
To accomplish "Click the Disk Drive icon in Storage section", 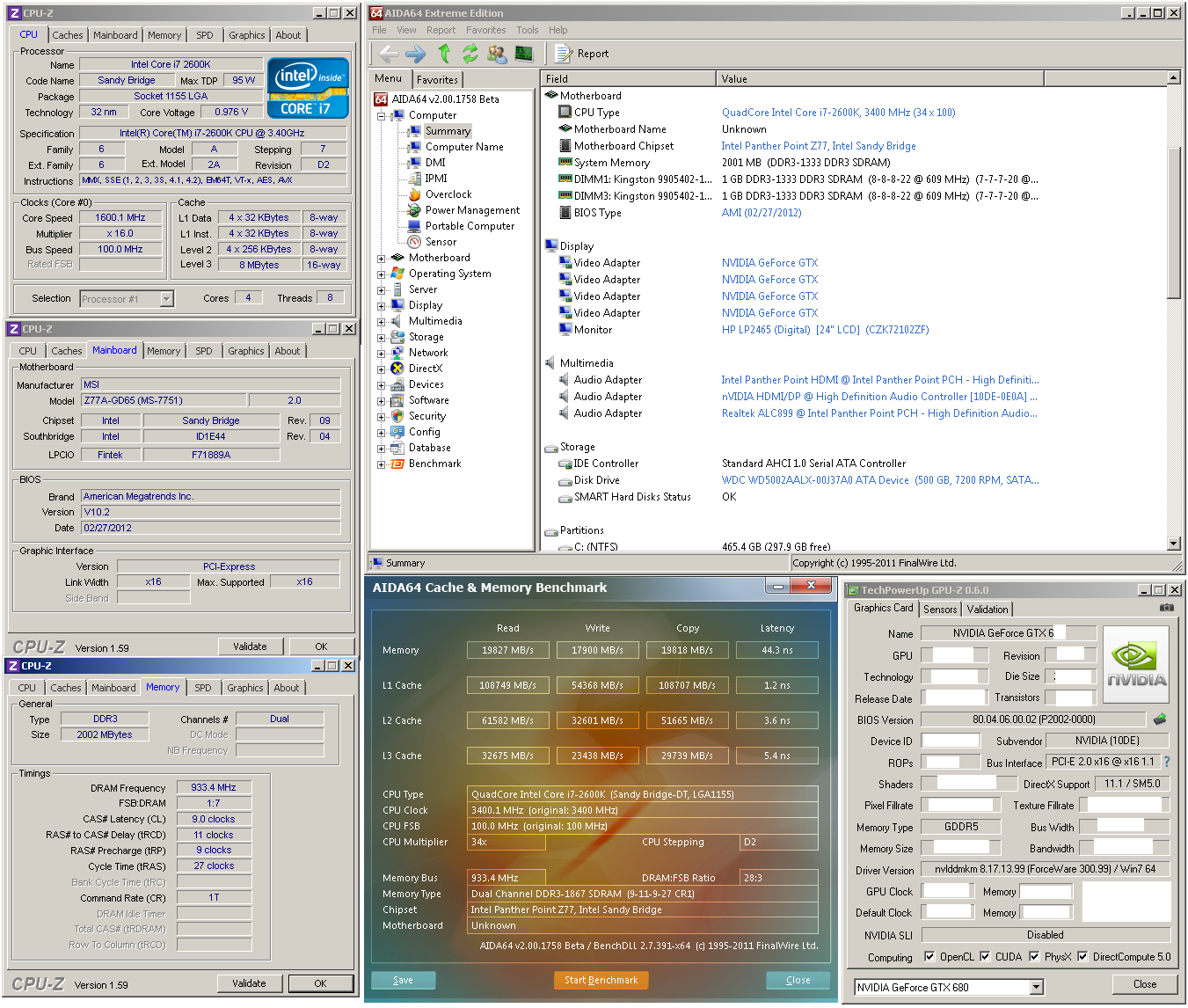I will (565, 481).
